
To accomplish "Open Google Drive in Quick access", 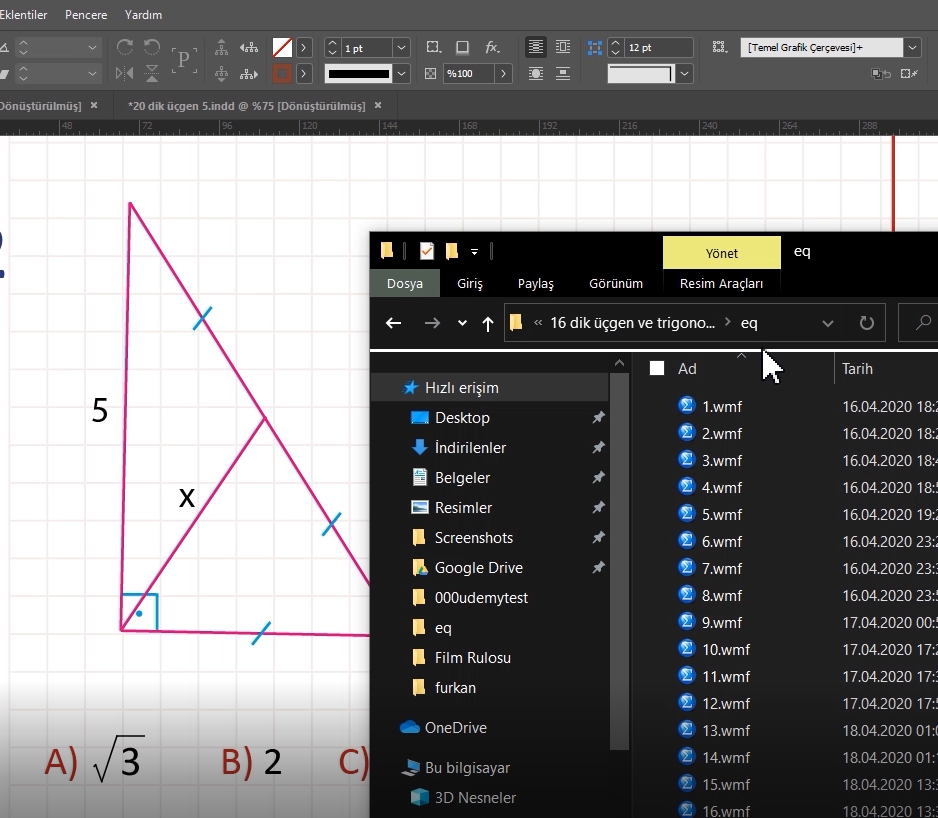I will (x=478, y=567).
